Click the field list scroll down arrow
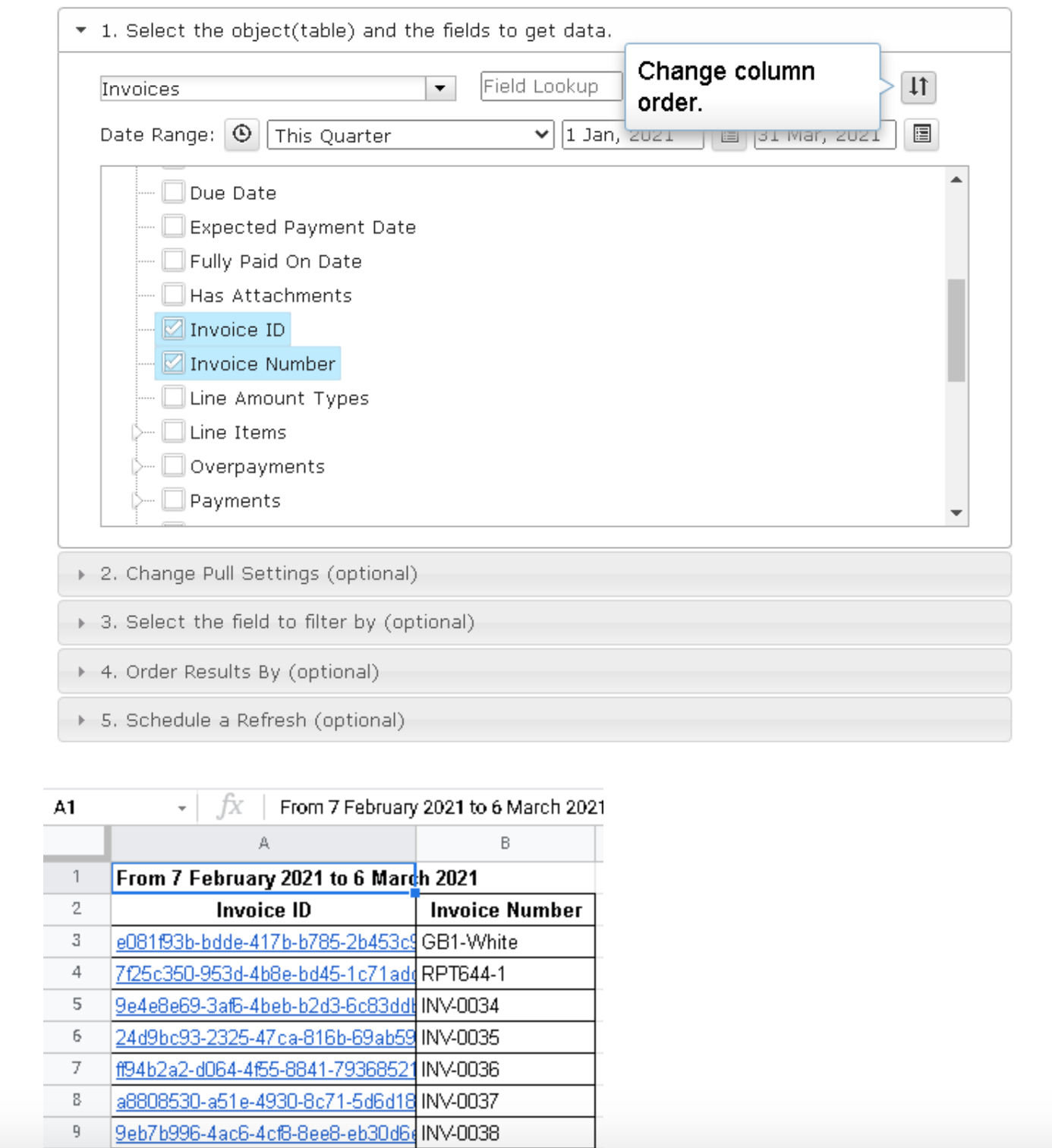Viewport: 1052px width, 1148px height. (956, 513)
